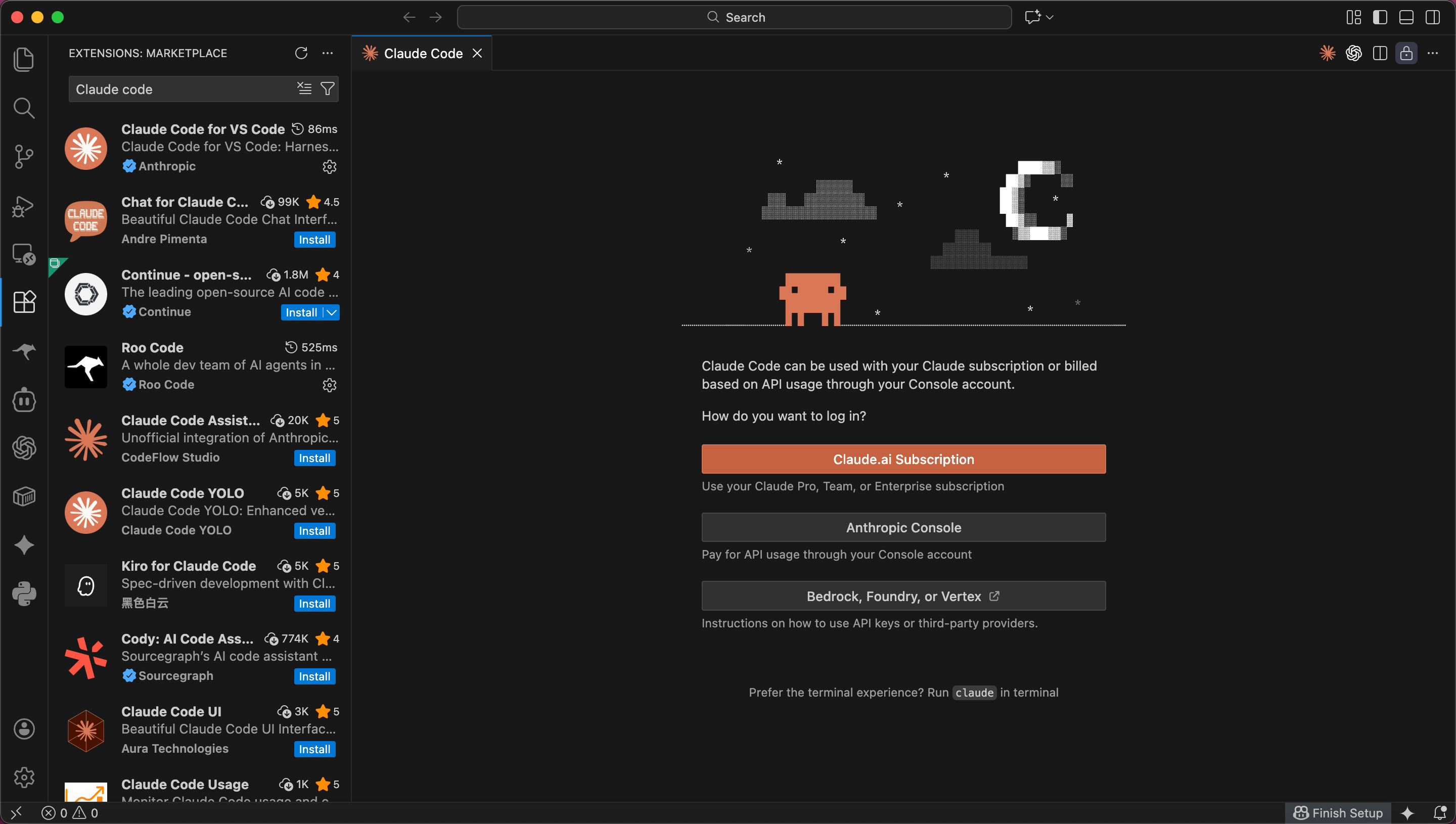Screen dimensions: 1456x824
Task: Go back with the navigation arrow
Action: pyautogui.click(x=409, y=18)
